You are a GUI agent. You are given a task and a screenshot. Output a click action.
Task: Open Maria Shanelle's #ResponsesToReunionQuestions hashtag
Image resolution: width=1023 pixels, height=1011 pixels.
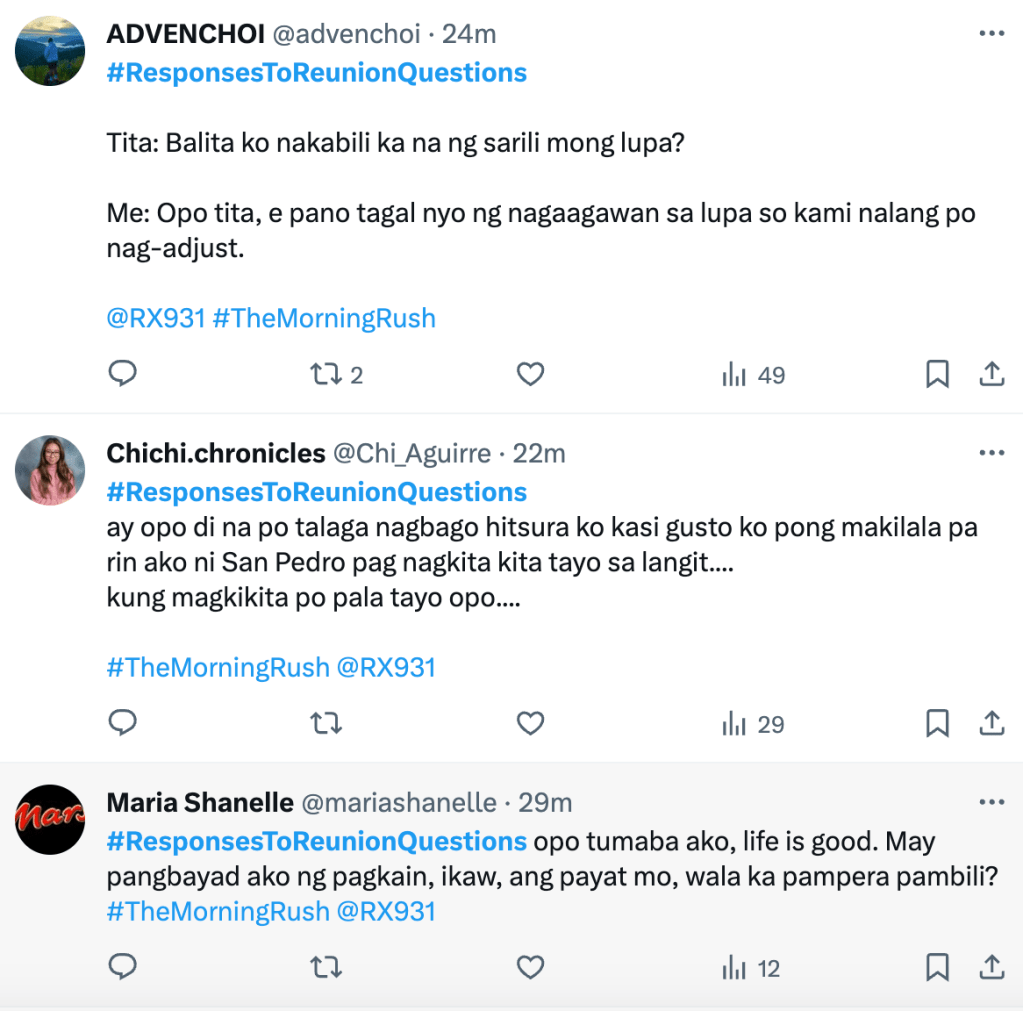[x=316, y=841]
